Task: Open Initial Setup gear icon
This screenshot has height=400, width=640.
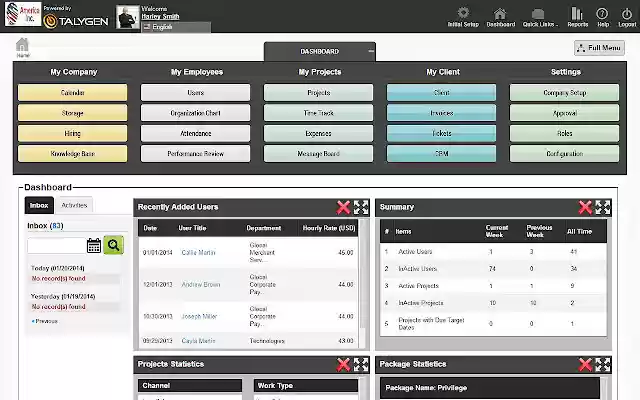Action: [463, 13]
